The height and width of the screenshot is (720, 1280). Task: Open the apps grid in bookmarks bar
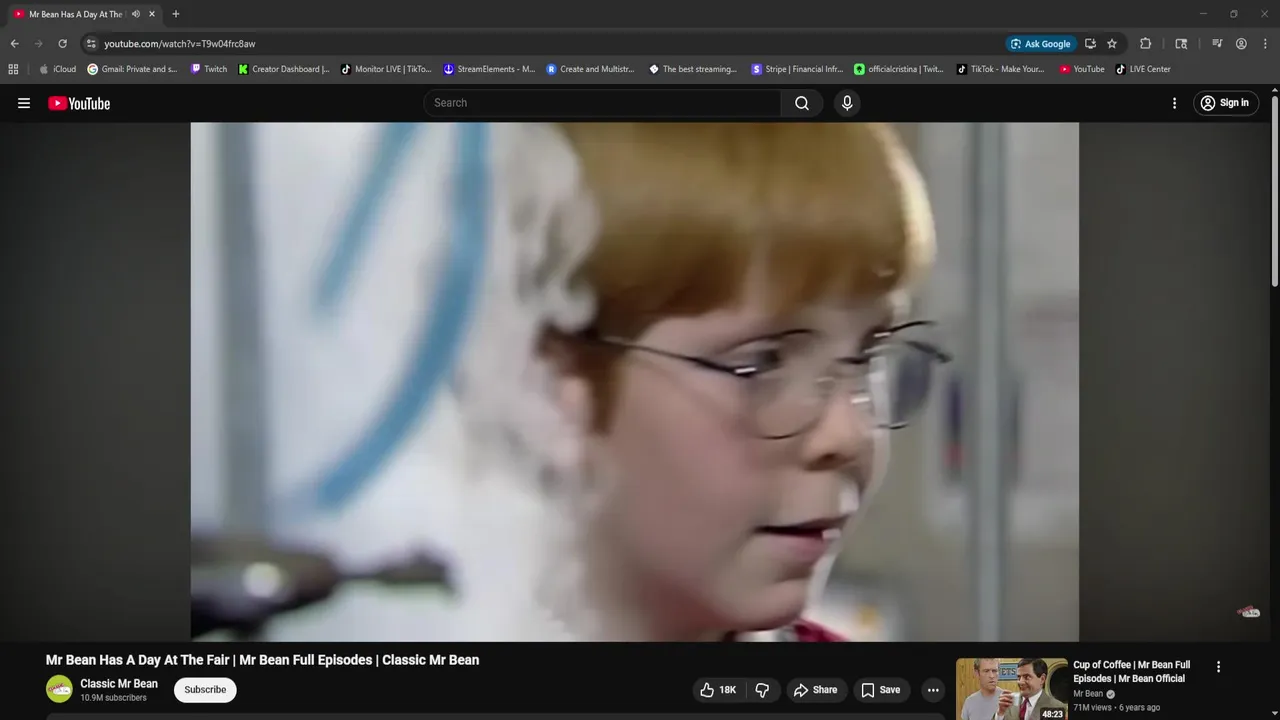pos(13,69)
